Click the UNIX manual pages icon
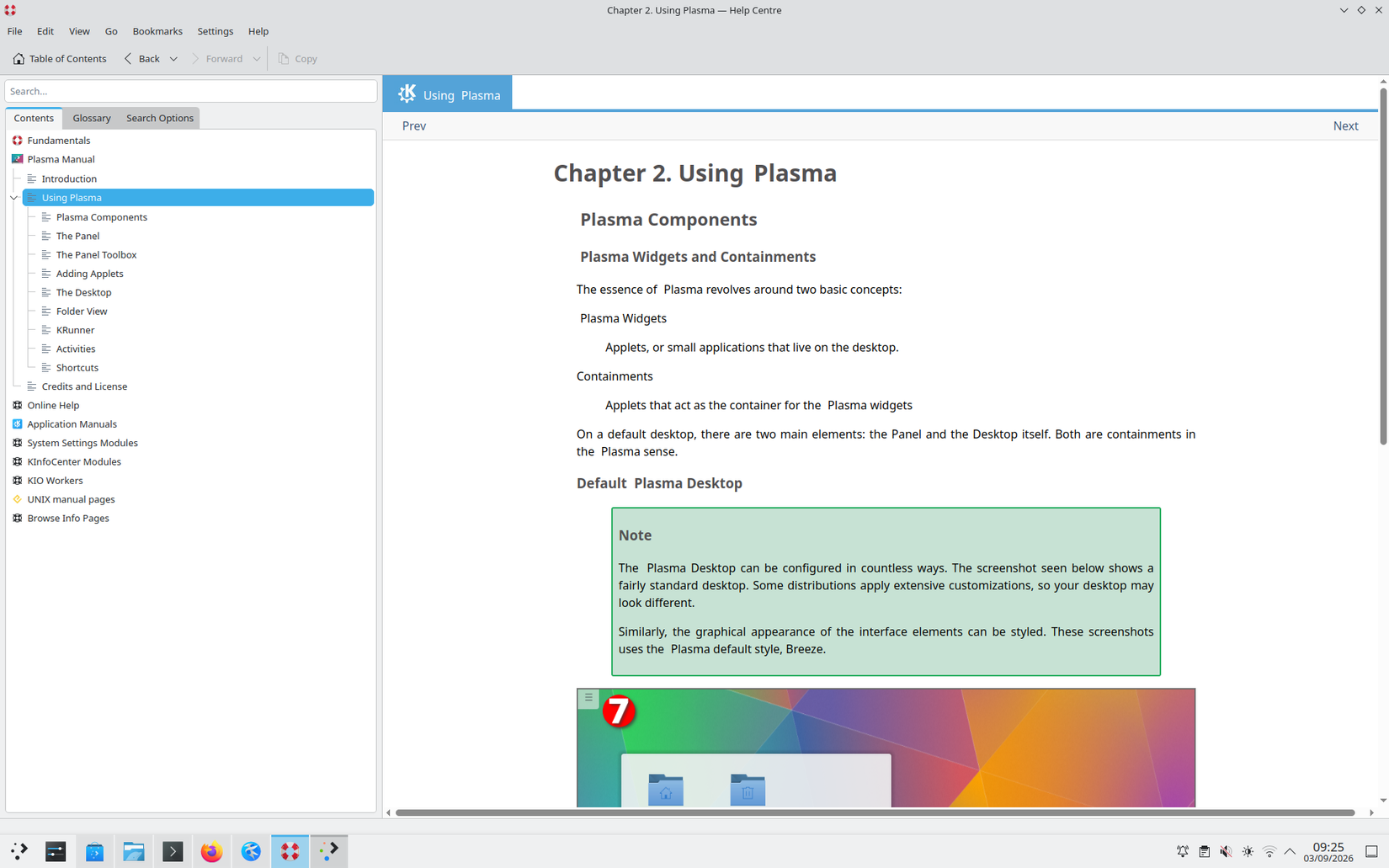Image resolution: width=1389 pixels, height=868 pixels. click(x=17, y=499)
